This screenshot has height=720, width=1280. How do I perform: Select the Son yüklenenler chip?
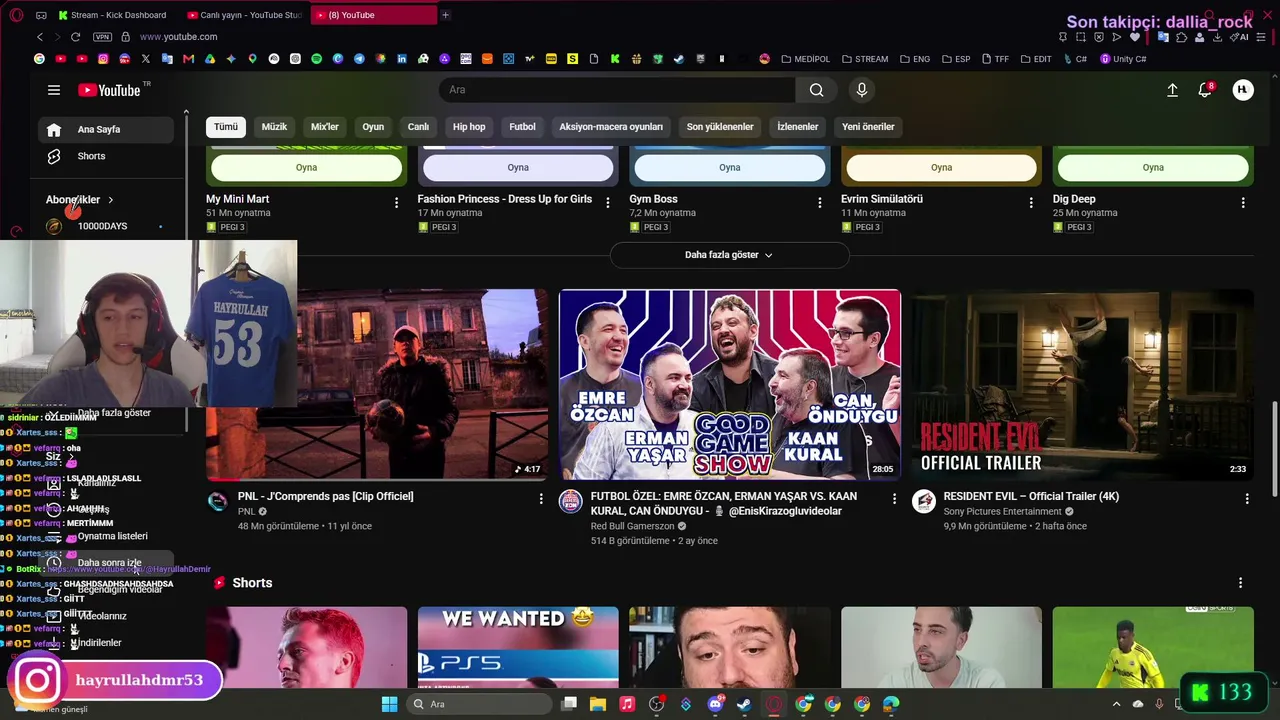click(720, 127)
